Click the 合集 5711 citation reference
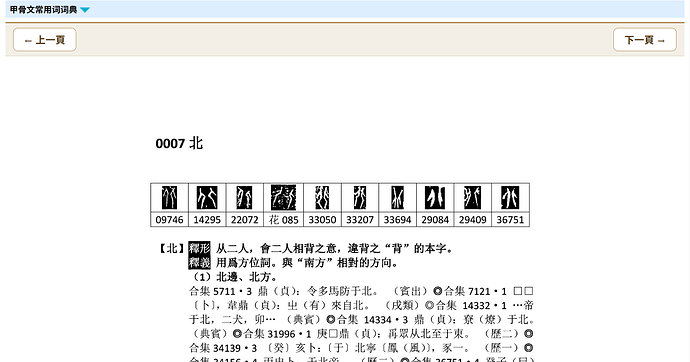 [x=220, y=291]
